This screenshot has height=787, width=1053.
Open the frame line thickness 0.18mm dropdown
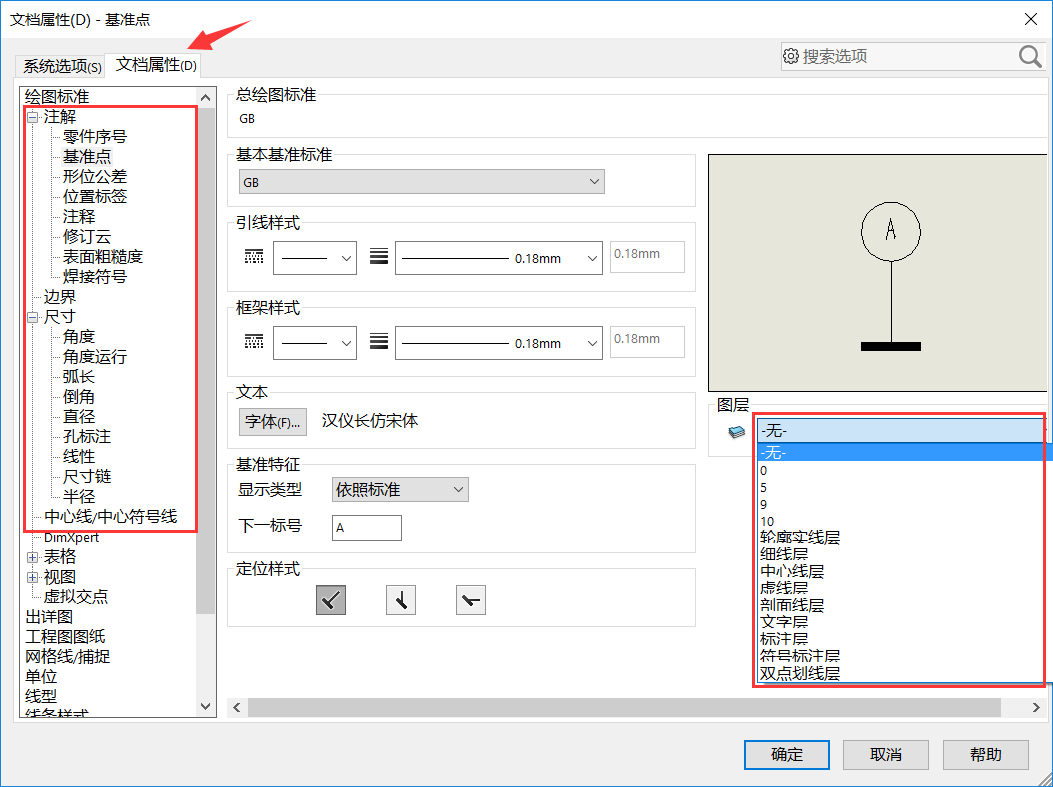(x=499, y=343)
